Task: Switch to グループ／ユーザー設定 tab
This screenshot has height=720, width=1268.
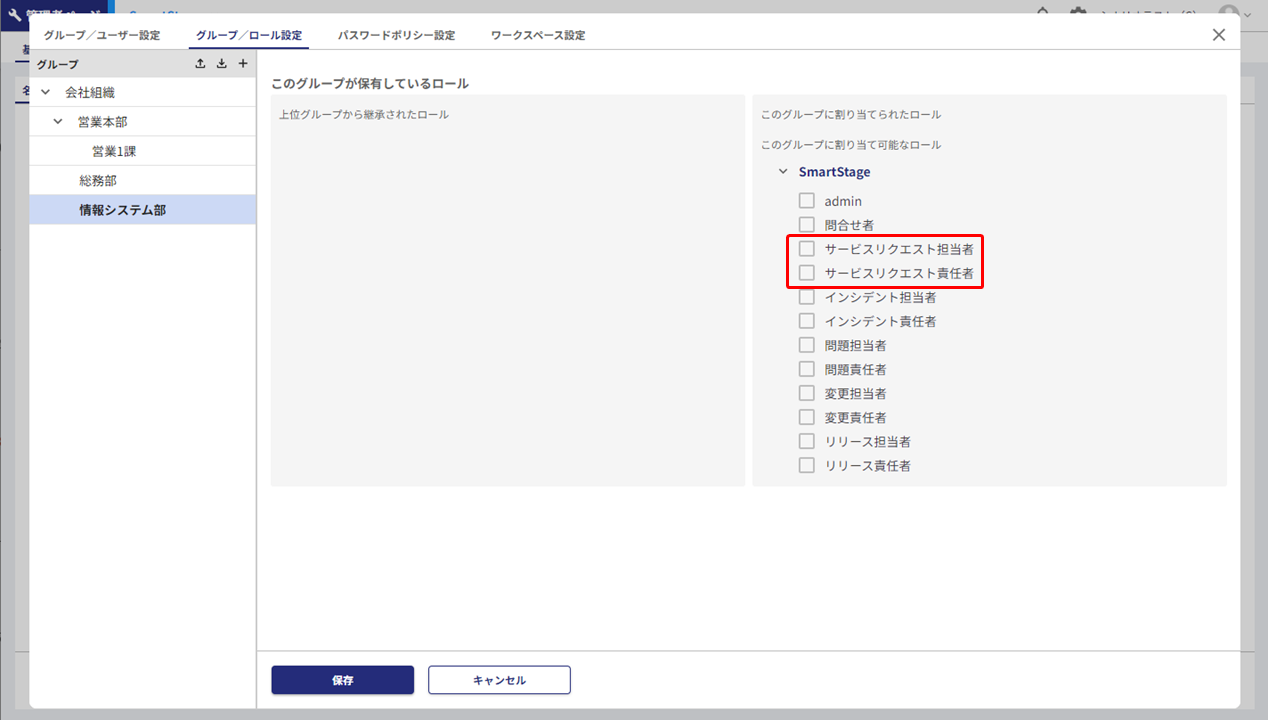Action: (101, 35)
